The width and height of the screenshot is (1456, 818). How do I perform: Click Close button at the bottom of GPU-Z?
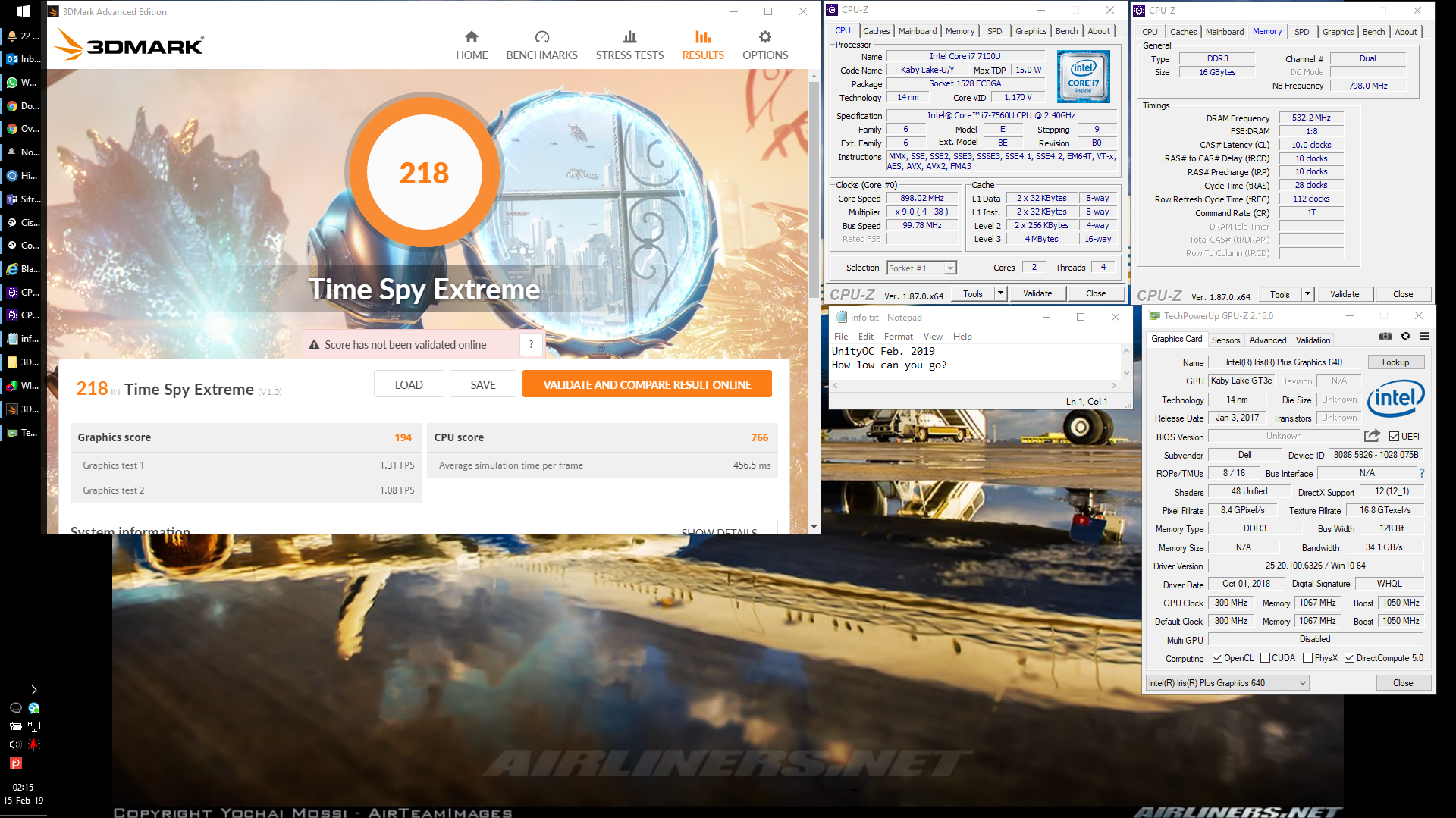tap(1402, 683)
